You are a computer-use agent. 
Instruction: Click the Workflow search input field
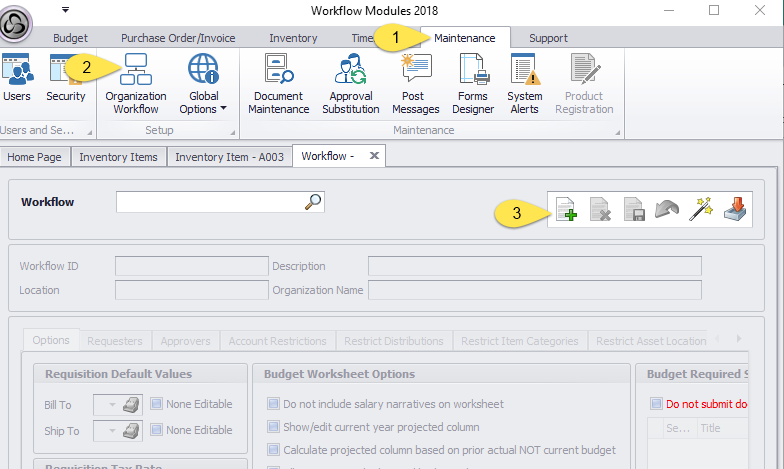(x=209, y=202)
